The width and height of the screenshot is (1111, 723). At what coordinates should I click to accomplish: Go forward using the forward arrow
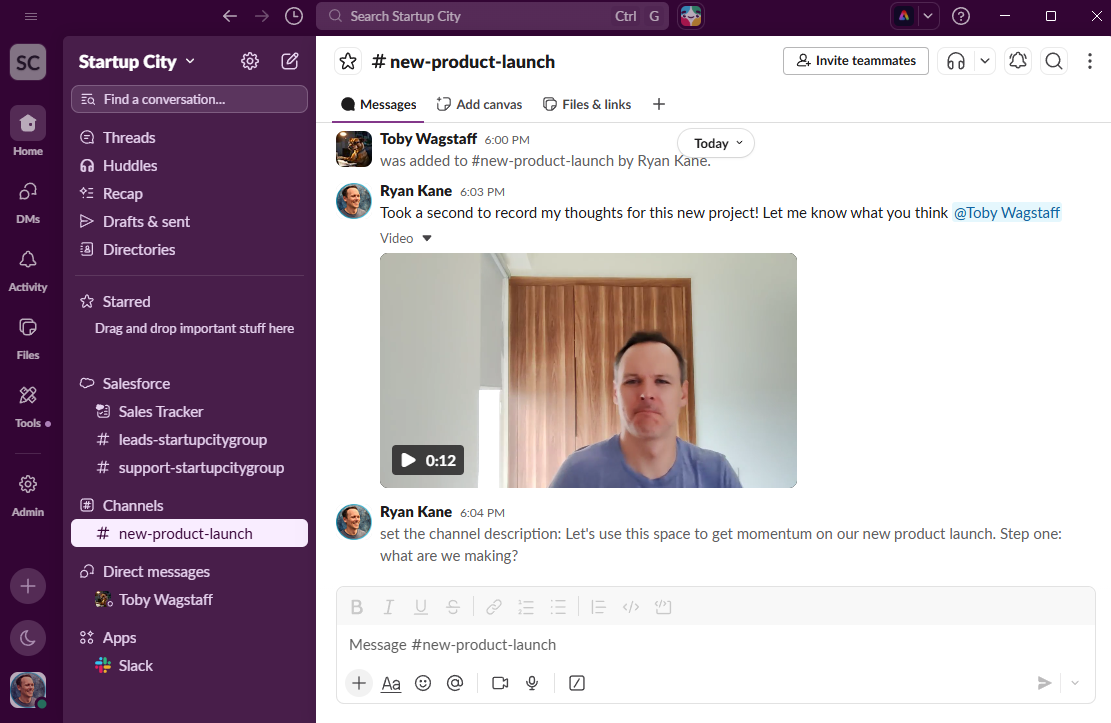tap(262, 16)
